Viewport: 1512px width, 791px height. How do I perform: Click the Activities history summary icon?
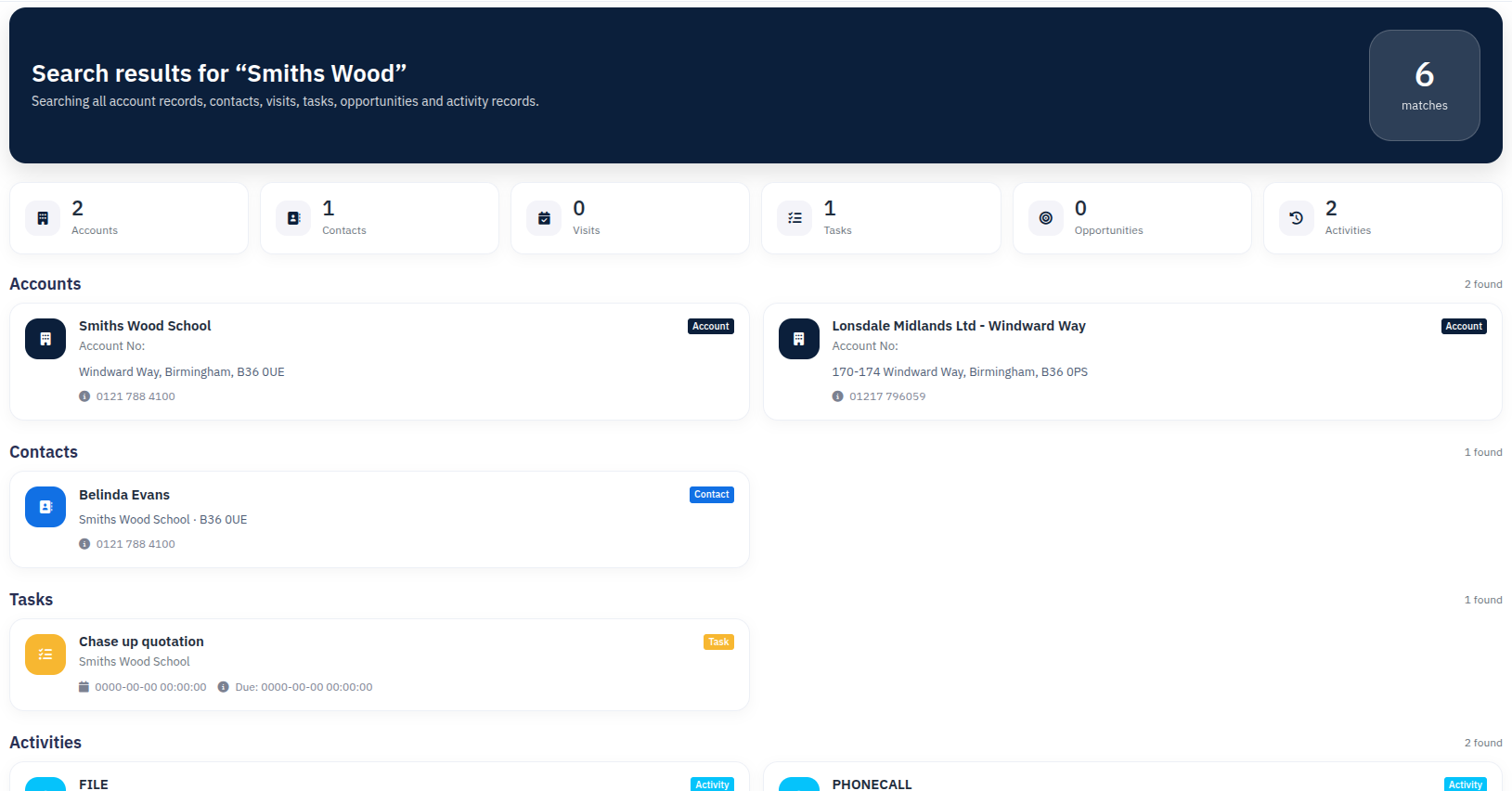1297,218
